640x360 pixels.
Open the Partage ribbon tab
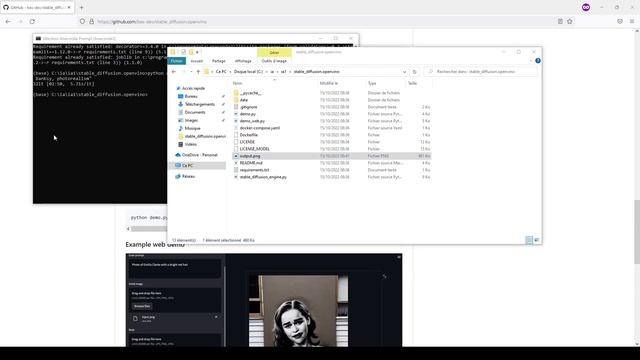219,61
